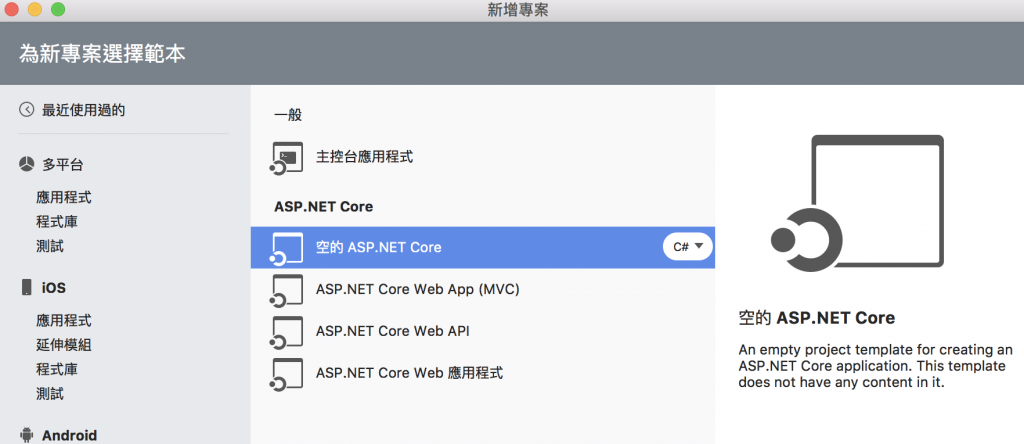Click the preview title 空的 ASP.NET Core
The width and height of the screenshot is (1024, 444).
pyautogui.click(x=816, y=319)
